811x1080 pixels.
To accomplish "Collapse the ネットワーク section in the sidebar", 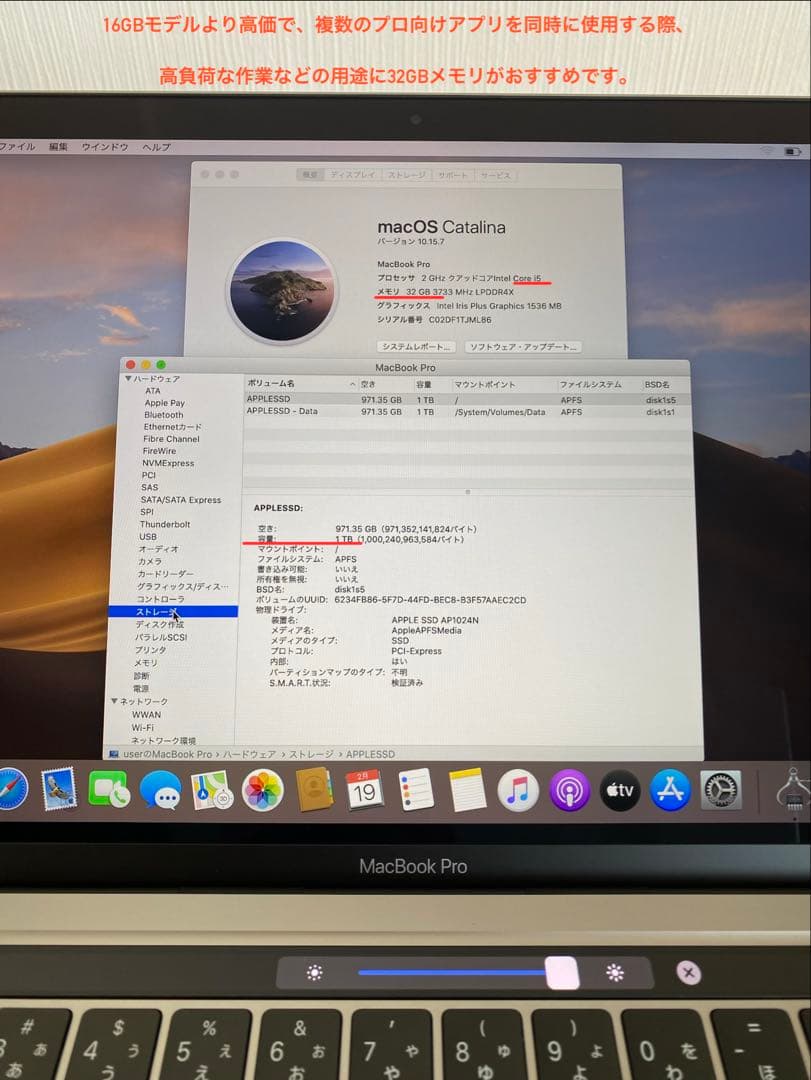I will point(118,701).
